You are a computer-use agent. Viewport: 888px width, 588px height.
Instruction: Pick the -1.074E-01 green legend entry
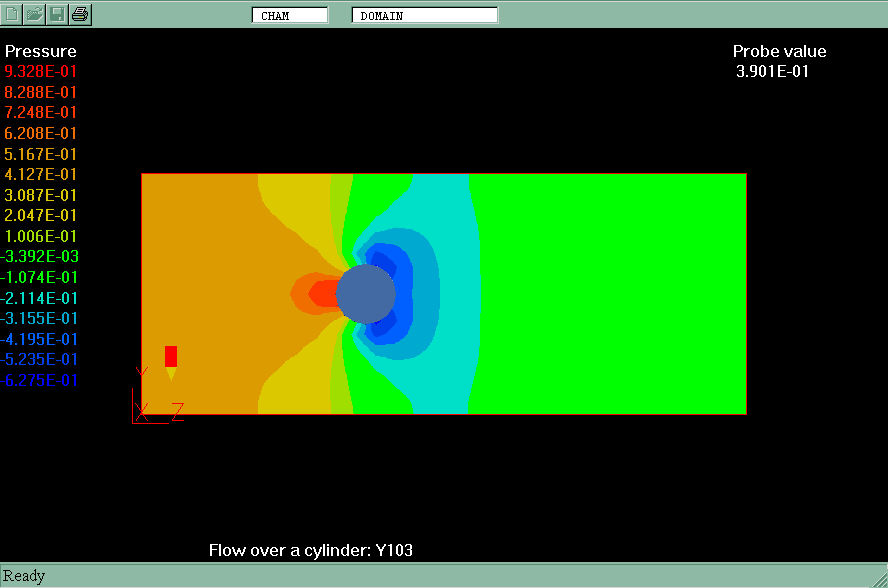(40, 277)
